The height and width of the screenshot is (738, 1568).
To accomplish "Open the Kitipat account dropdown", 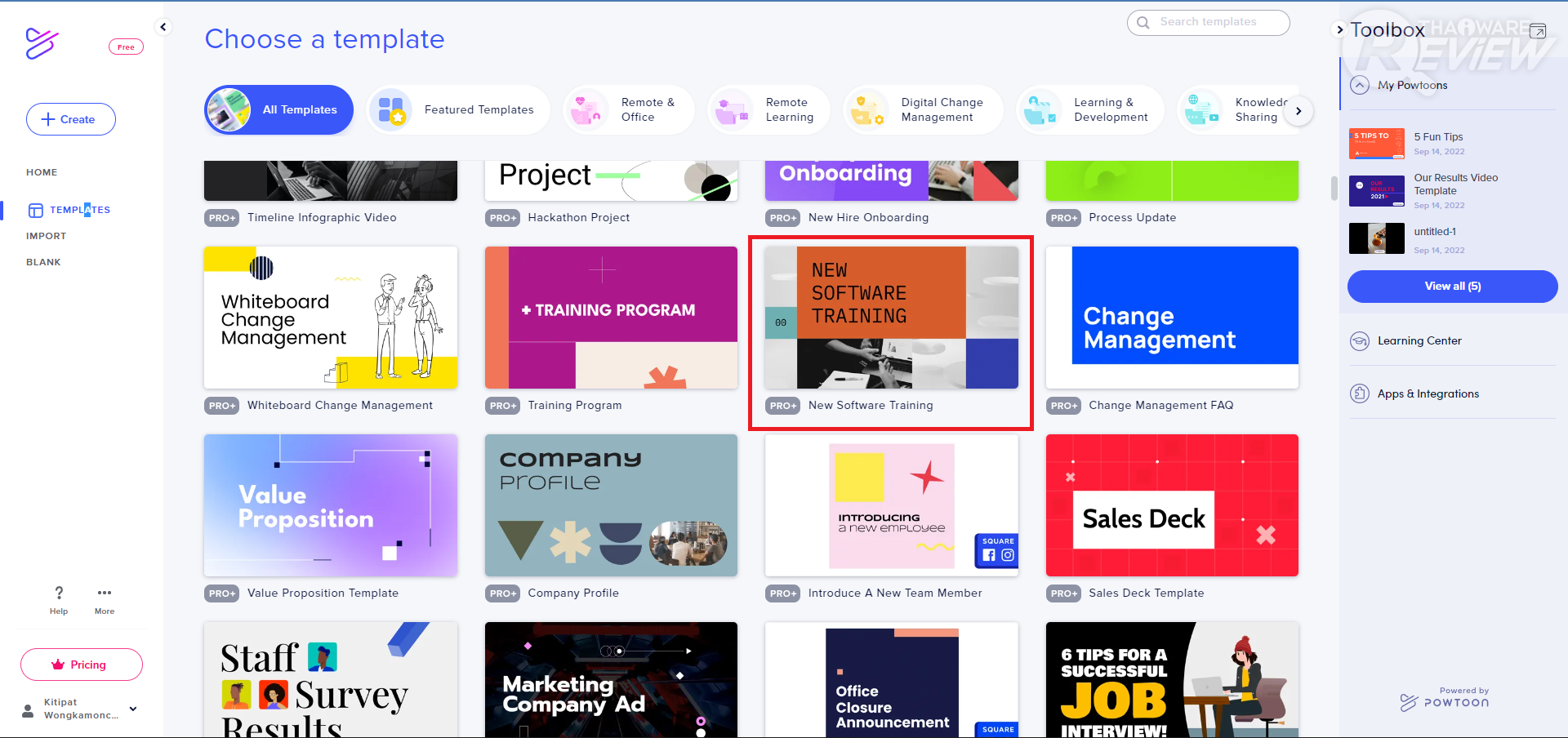I will point(133,709).
